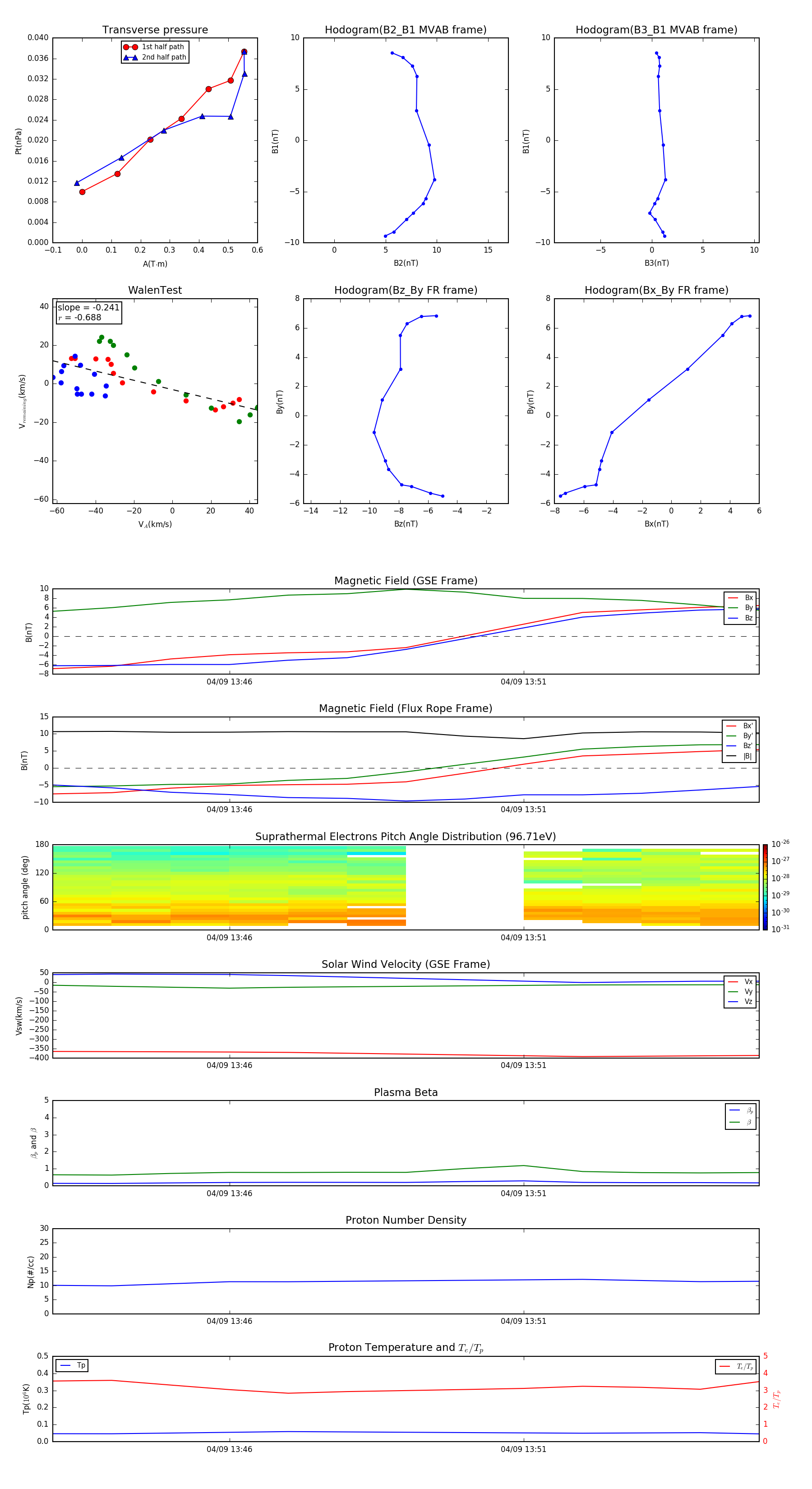Click the Bx(nT) axis label
The width and height of the screenshot is (812, 1489).
pyautogui.click(x=656, y=524)
